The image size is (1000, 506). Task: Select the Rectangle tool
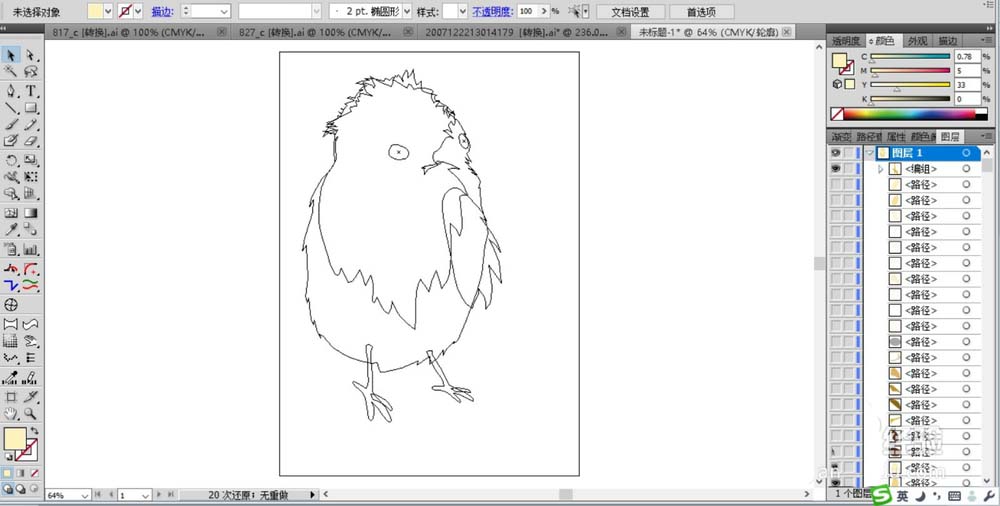tap(31, 108)
